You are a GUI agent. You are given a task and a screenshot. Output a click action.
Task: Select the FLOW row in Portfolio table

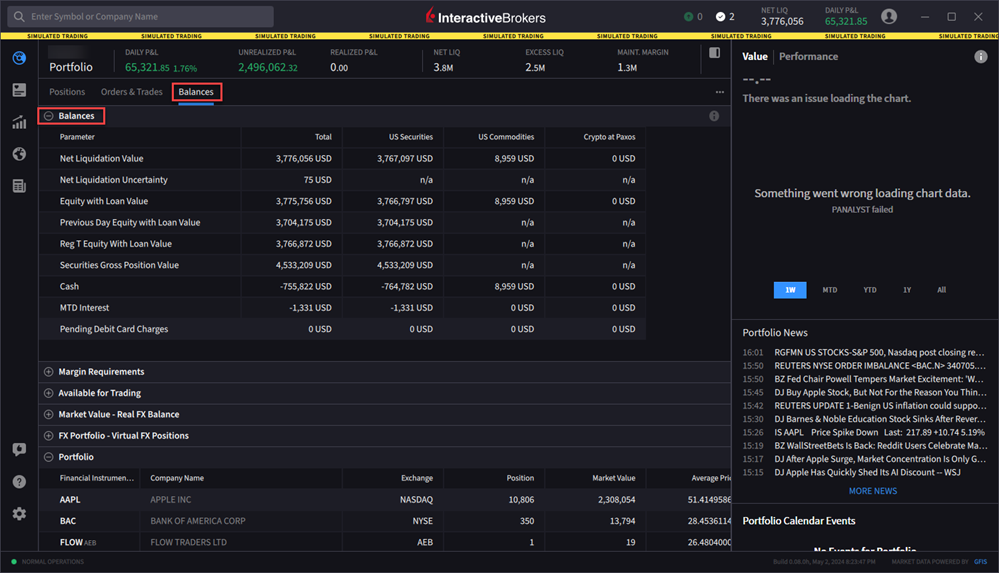click(385, 542)
